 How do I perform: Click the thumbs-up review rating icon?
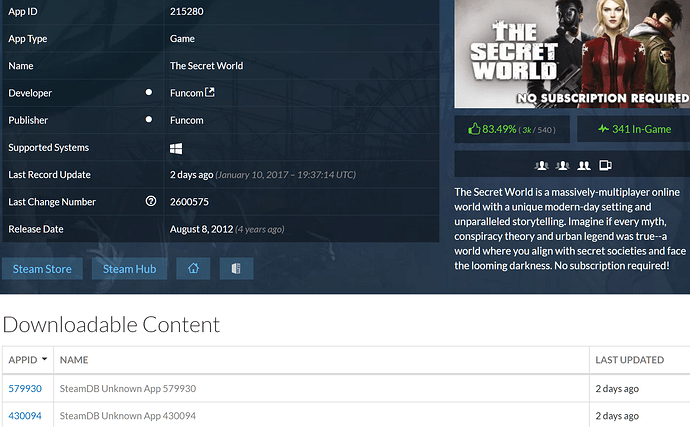(x=474, y=129)
